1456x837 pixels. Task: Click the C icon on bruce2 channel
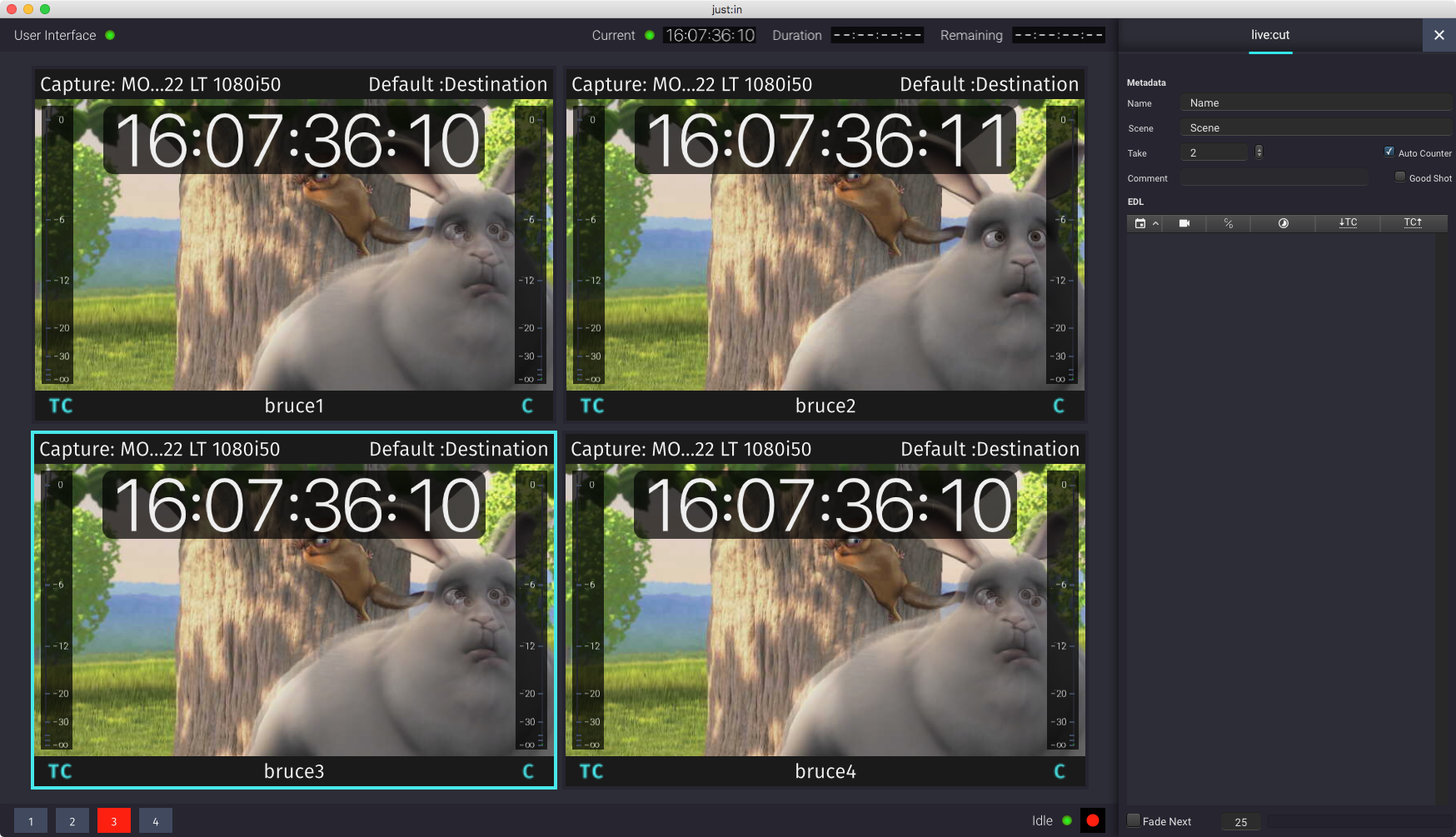point(1059,406)
